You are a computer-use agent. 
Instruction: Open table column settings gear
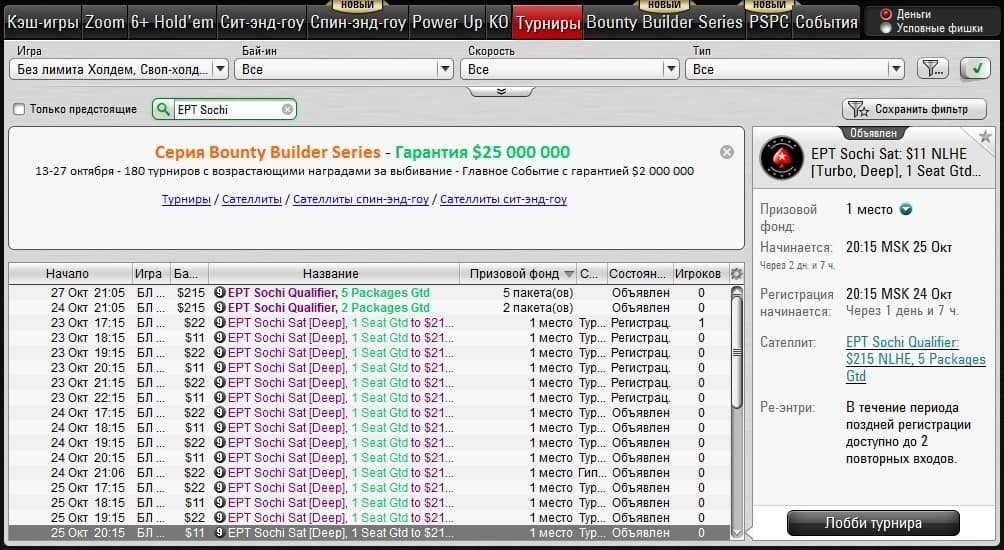736,274
